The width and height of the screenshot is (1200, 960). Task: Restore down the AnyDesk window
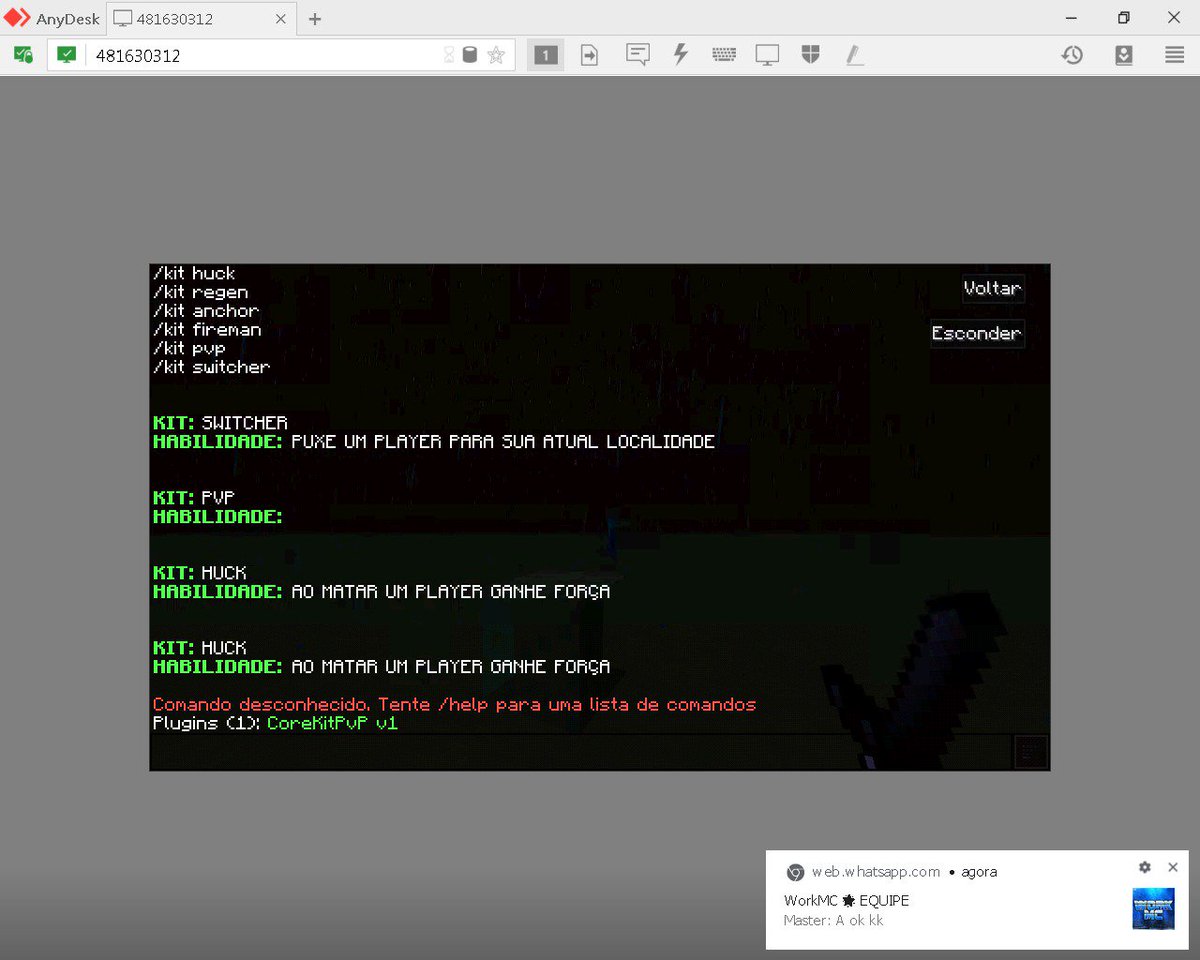click(1123, 18)
